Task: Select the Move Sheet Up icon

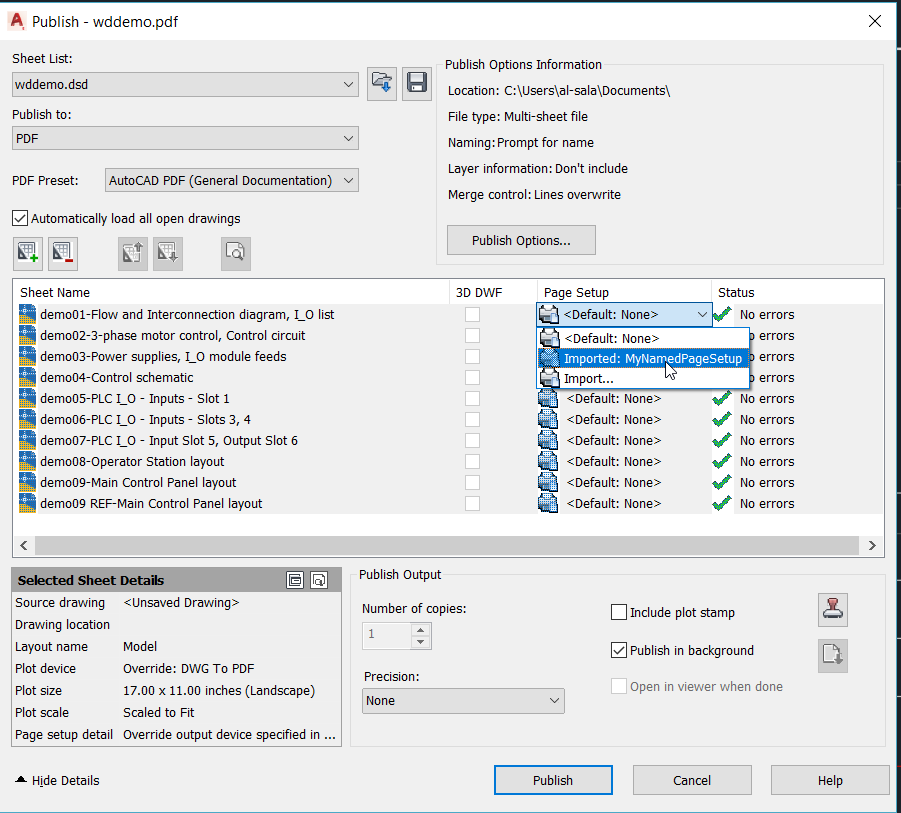Action: pyautogui.click(x=132, y=253)
